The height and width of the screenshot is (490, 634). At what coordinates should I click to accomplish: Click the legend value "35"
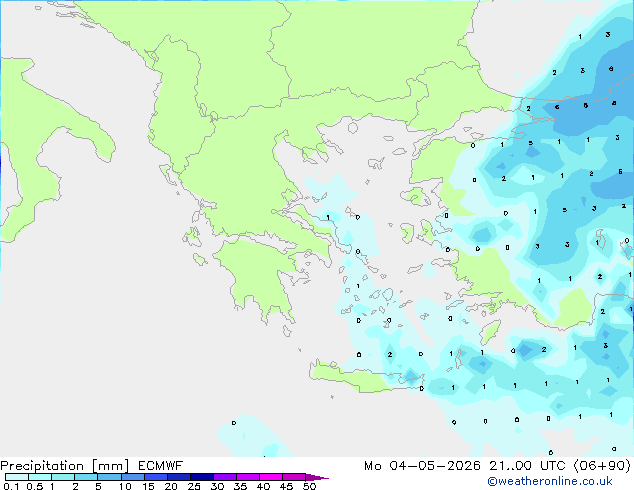click(x=240, y=486)
